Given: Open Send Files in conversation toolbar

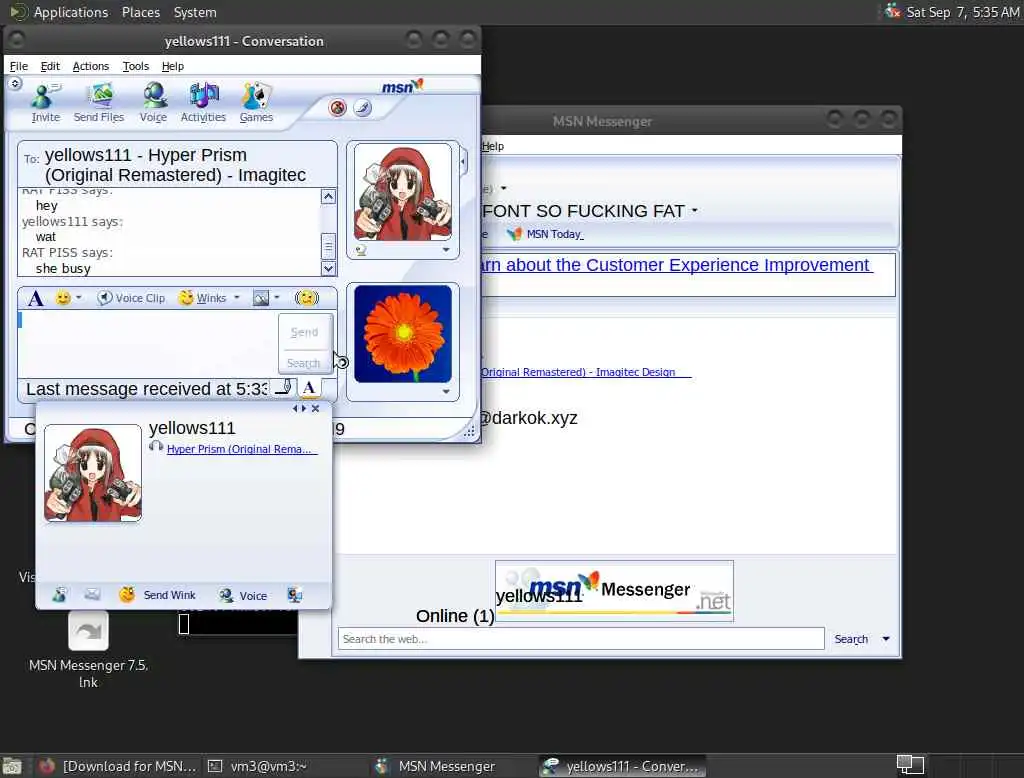Looking at the screenshot, I should click(99, 103).
